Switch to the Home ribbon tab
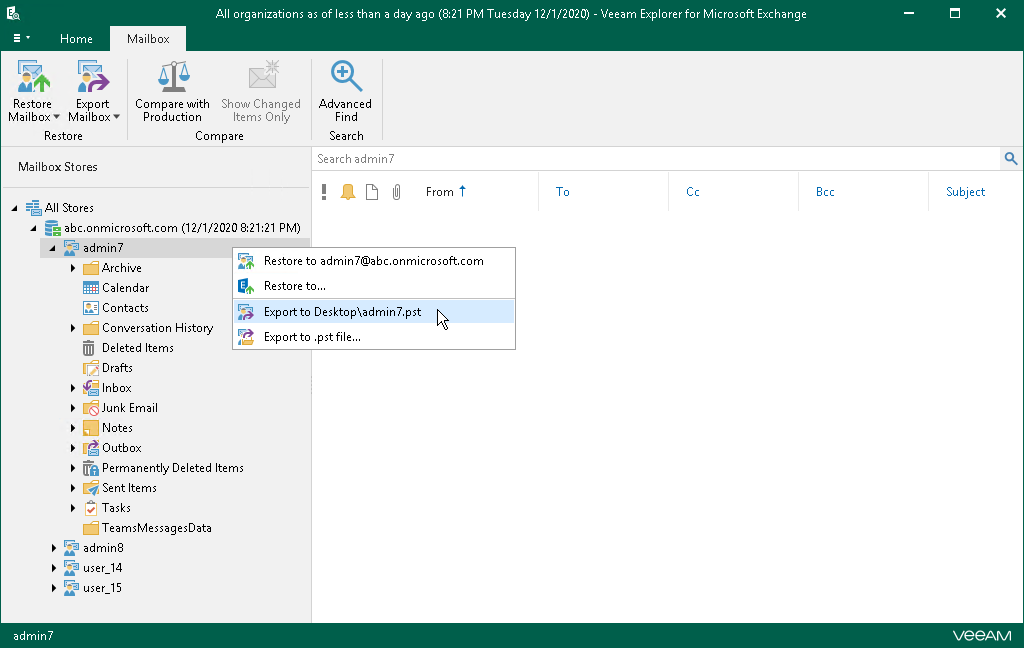The height and width of the screenshot is (648, 1024). coord(76,39)
